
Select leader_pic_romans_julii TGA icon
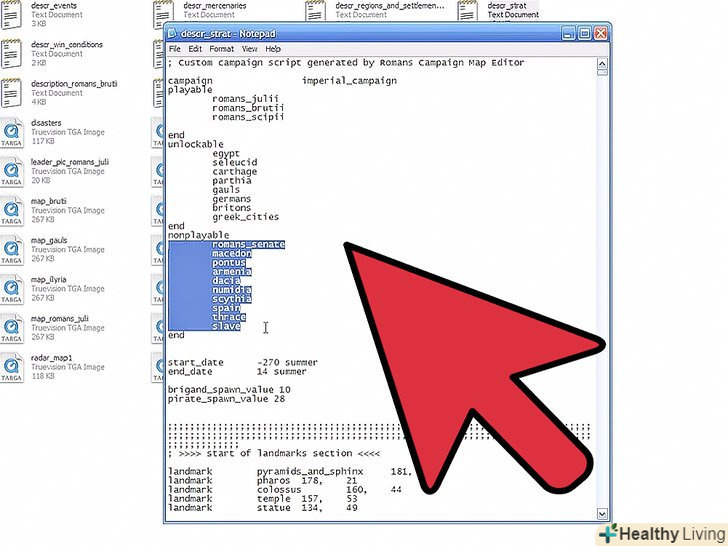(12, 172)
